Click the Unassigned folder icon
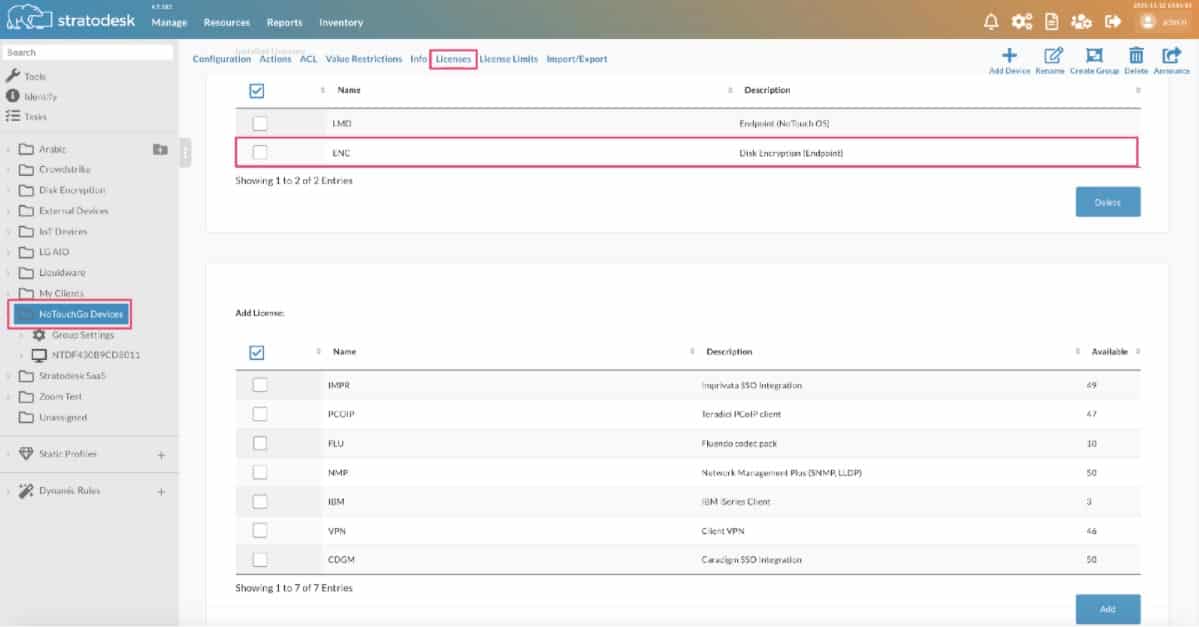Screen dimensions: 1199x627 click(x=26, y=417)
